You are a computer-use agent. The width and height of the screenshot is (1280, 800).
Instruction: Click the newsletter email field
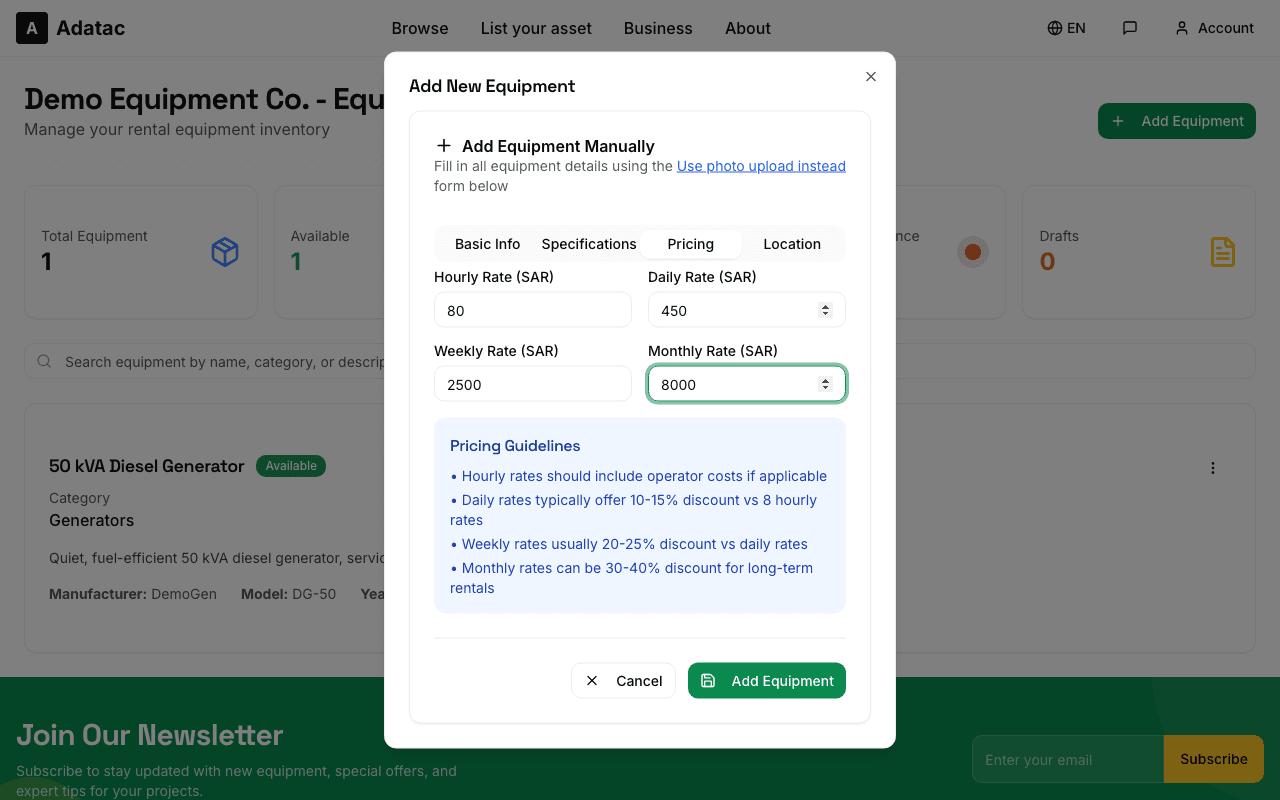[x=1068, y=759]
